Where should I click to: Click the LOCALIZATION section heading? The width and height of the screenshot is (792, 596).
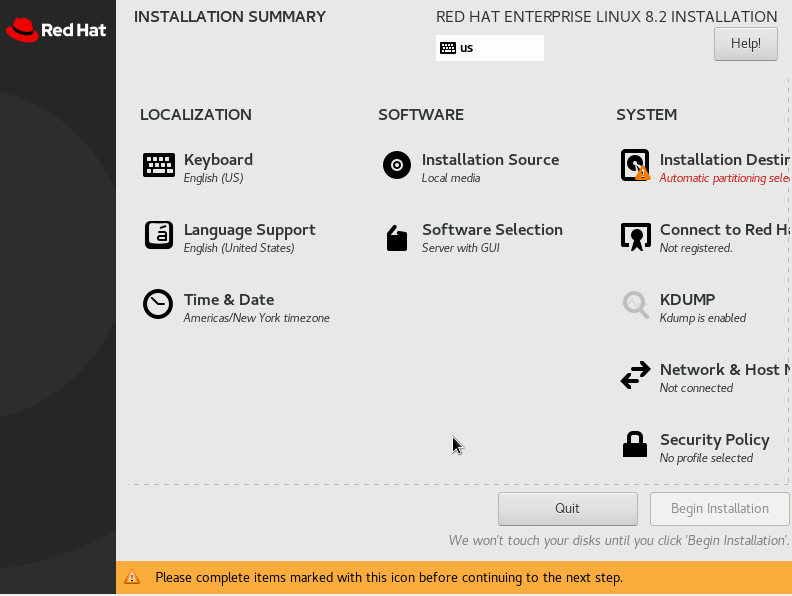[x=196, y=115]
